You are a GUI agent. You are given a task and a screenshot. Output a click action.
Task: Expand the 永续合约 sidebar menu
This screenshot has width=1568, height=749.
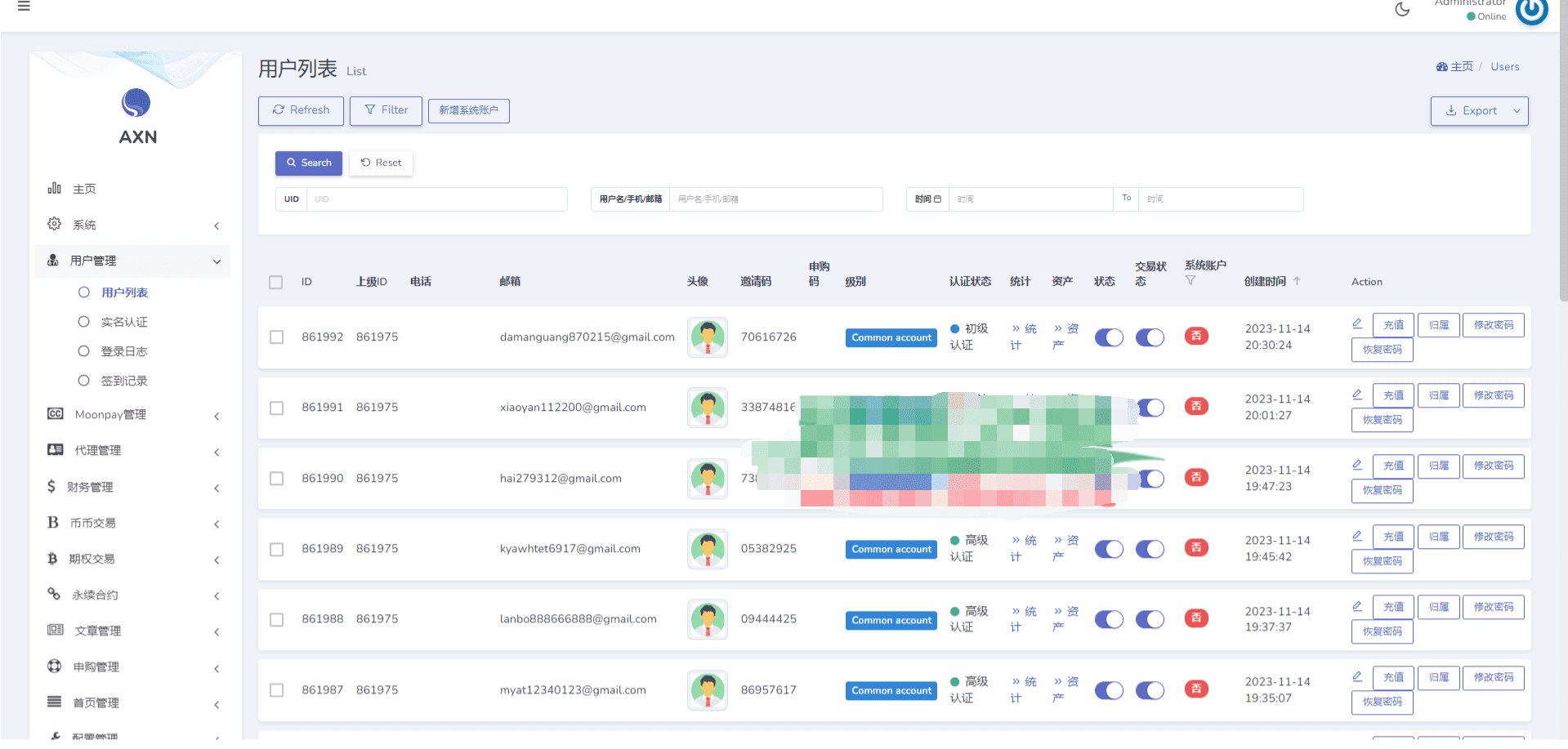pyautogui.click(x=133, y=595)
